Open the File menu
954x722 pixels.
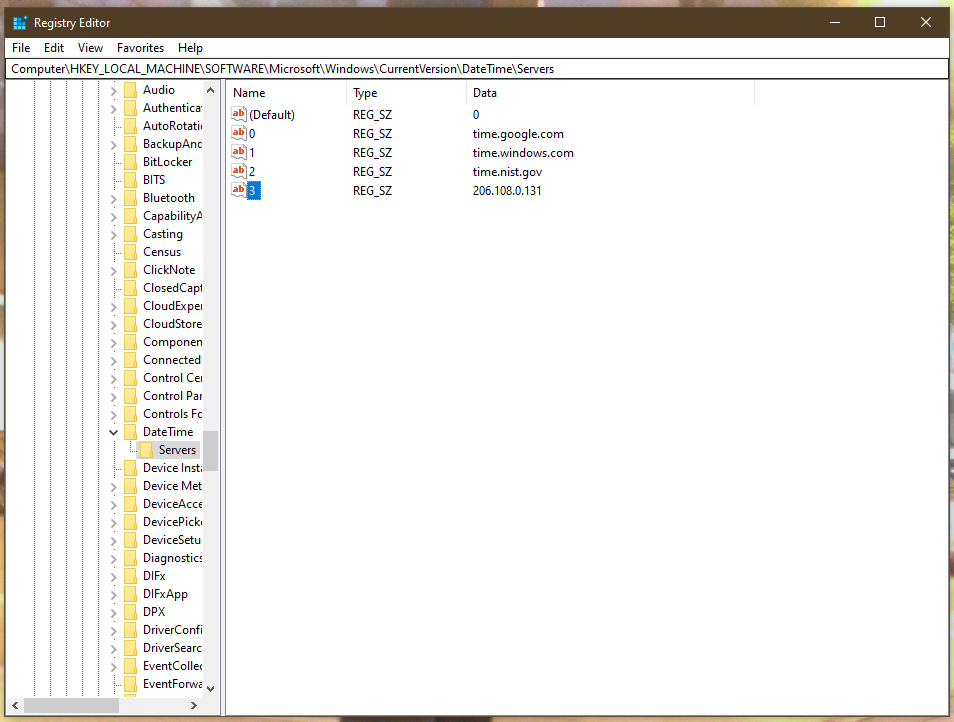[20, 47]
